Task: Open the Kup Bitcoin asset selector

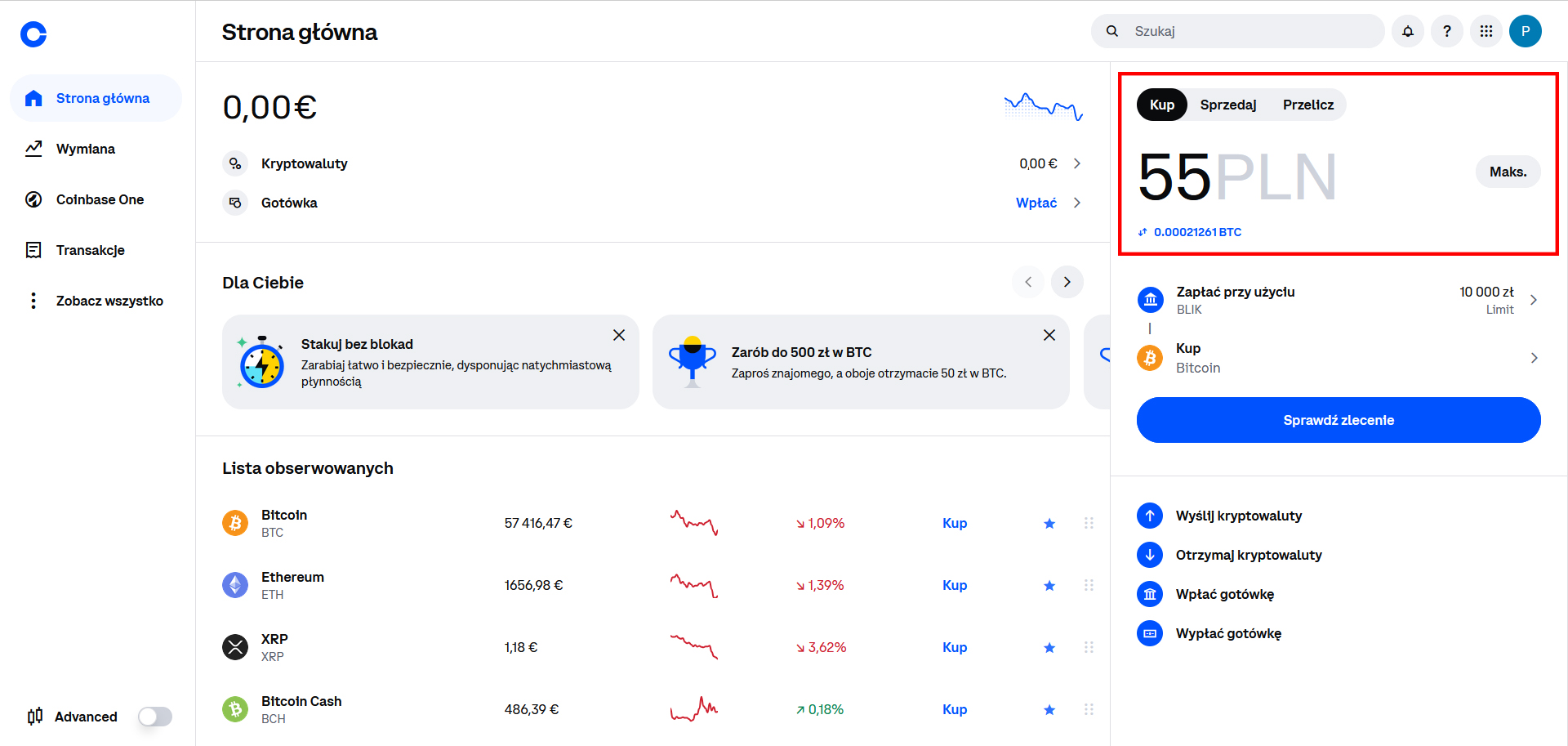Action: pyautogui.click(x=1338, y=358)
